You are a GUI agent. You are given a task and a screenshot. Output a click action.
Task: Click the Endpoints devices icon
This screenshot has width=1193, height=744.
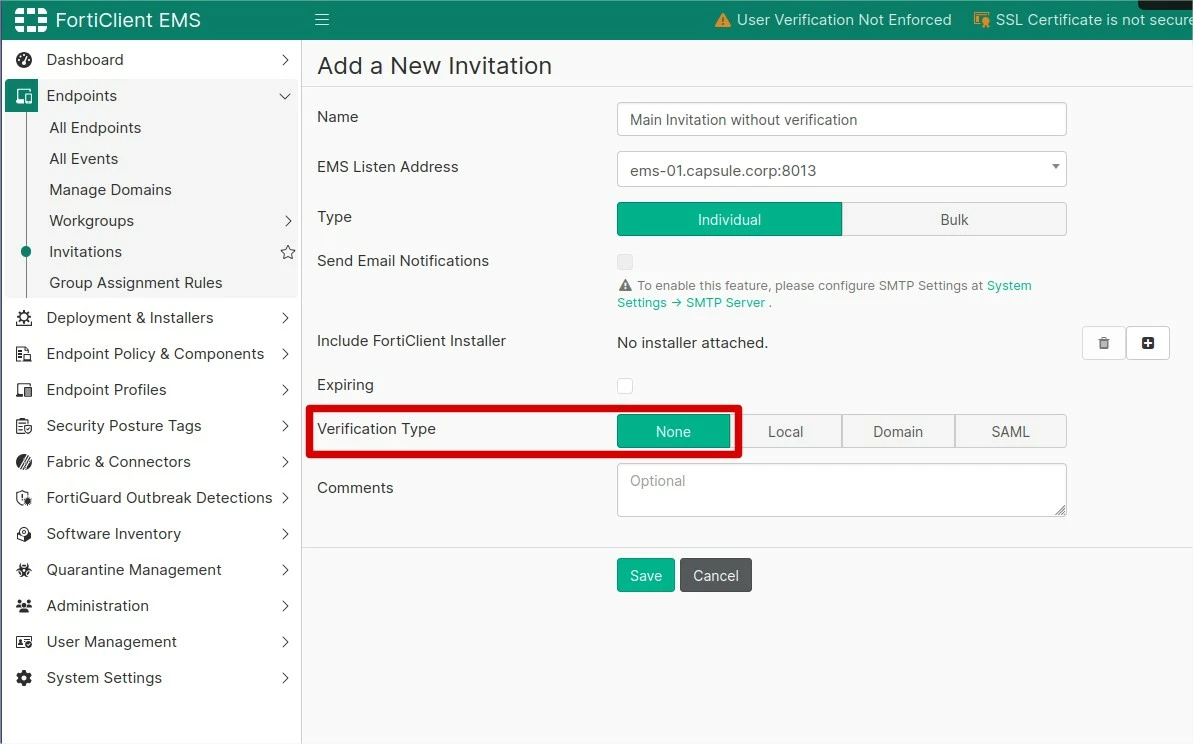tap(24, 96)
